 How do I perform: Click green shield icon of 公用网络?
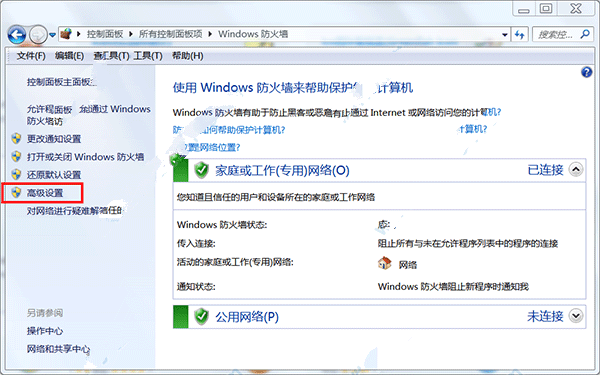[201, 316]
